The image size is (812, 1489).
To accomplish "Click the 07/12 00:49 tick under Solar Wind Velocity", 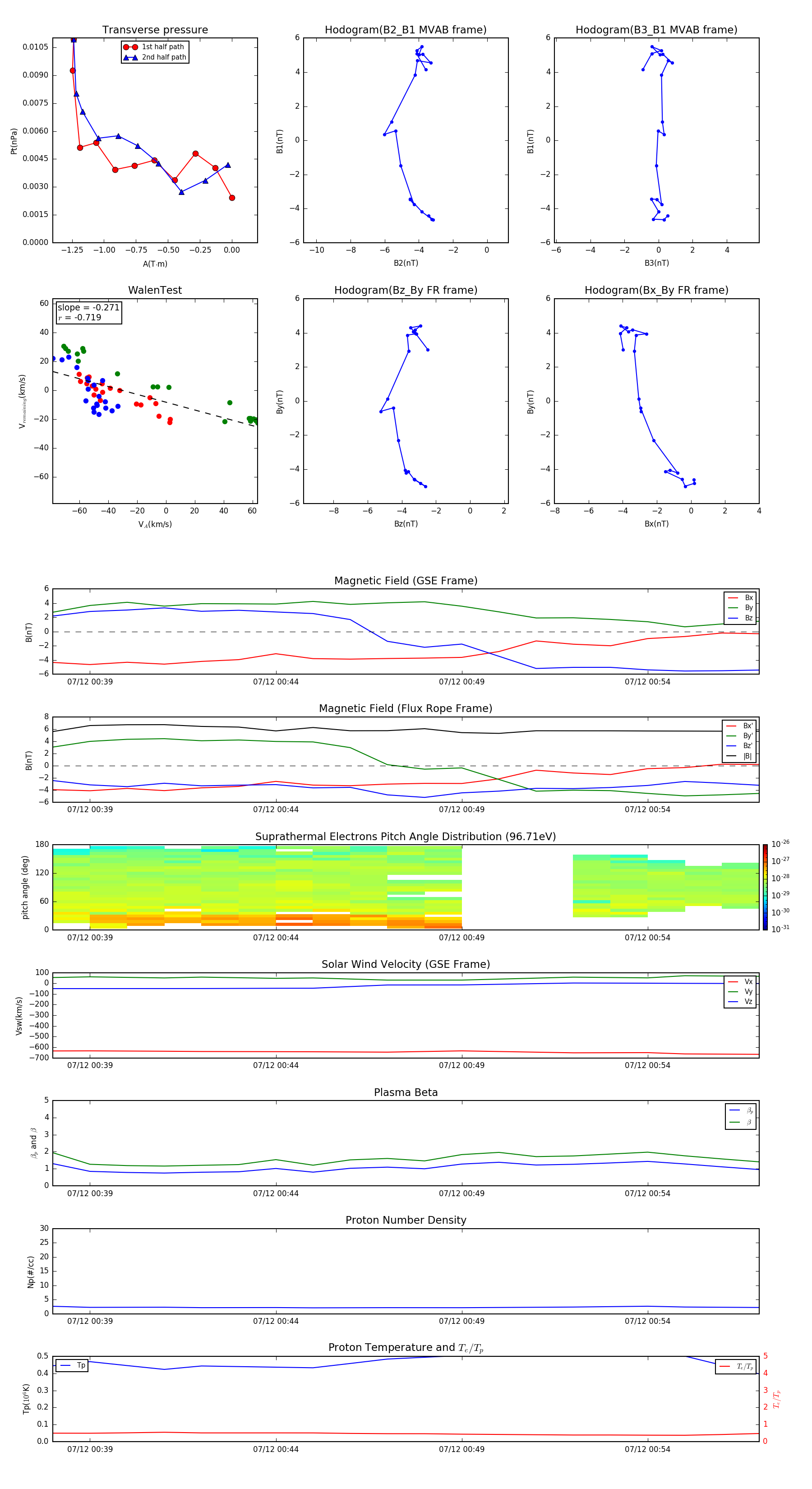I will pyautogui.click(x=462, y=1065).
